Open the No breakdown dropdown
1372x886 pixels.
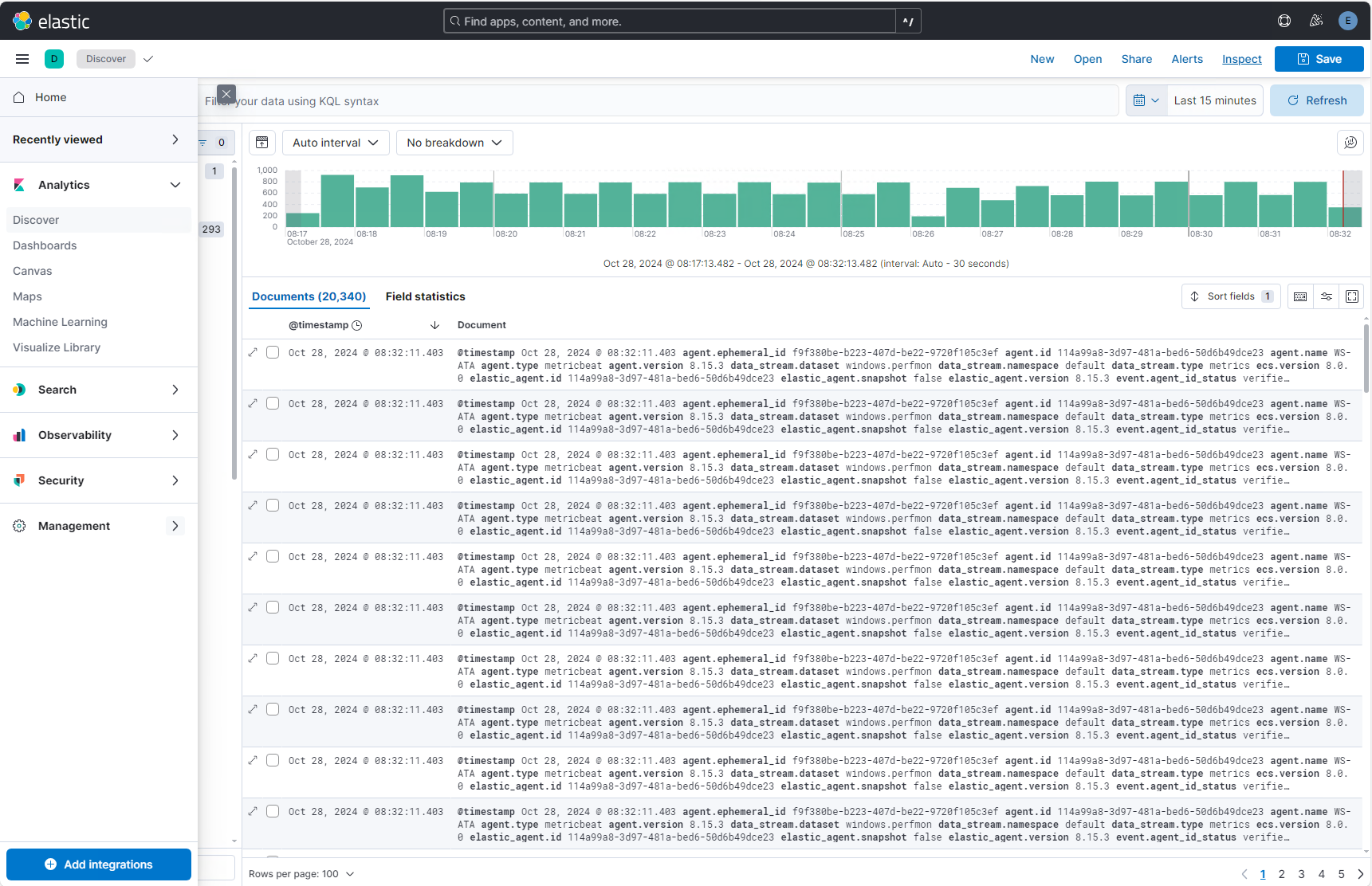pyautogui.click(x=454, y=143)
